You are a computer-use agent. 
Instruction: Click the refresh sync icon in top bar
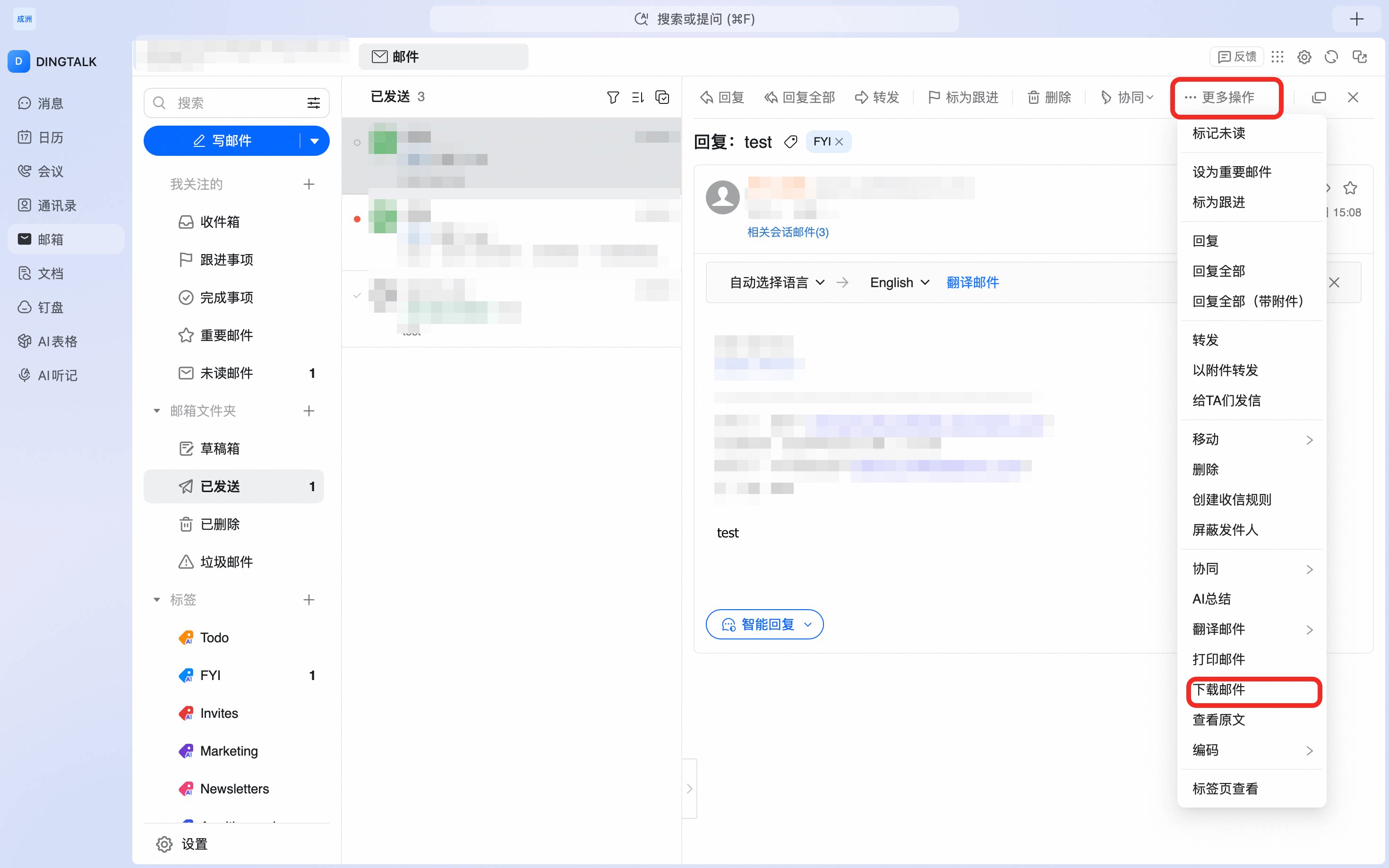pos(1331,57)
